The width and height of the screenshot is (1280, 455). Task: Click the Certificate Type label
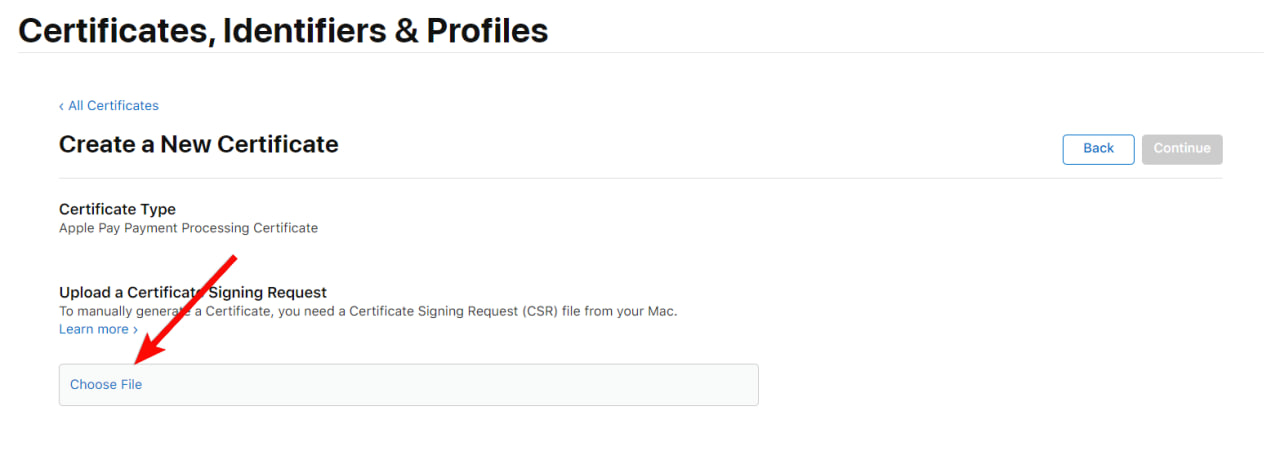click(117, 209)
